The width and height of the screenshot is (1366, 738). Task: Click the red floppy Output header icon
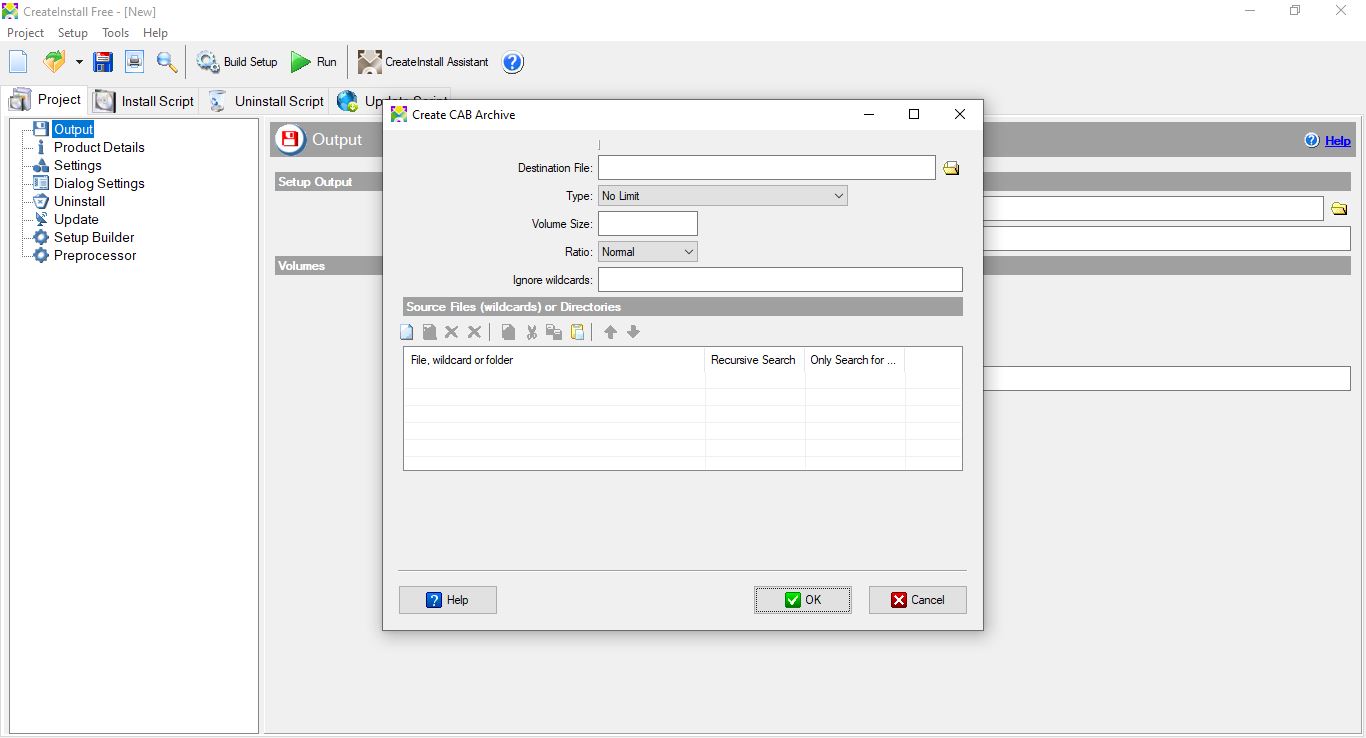[x=289, y=139]
